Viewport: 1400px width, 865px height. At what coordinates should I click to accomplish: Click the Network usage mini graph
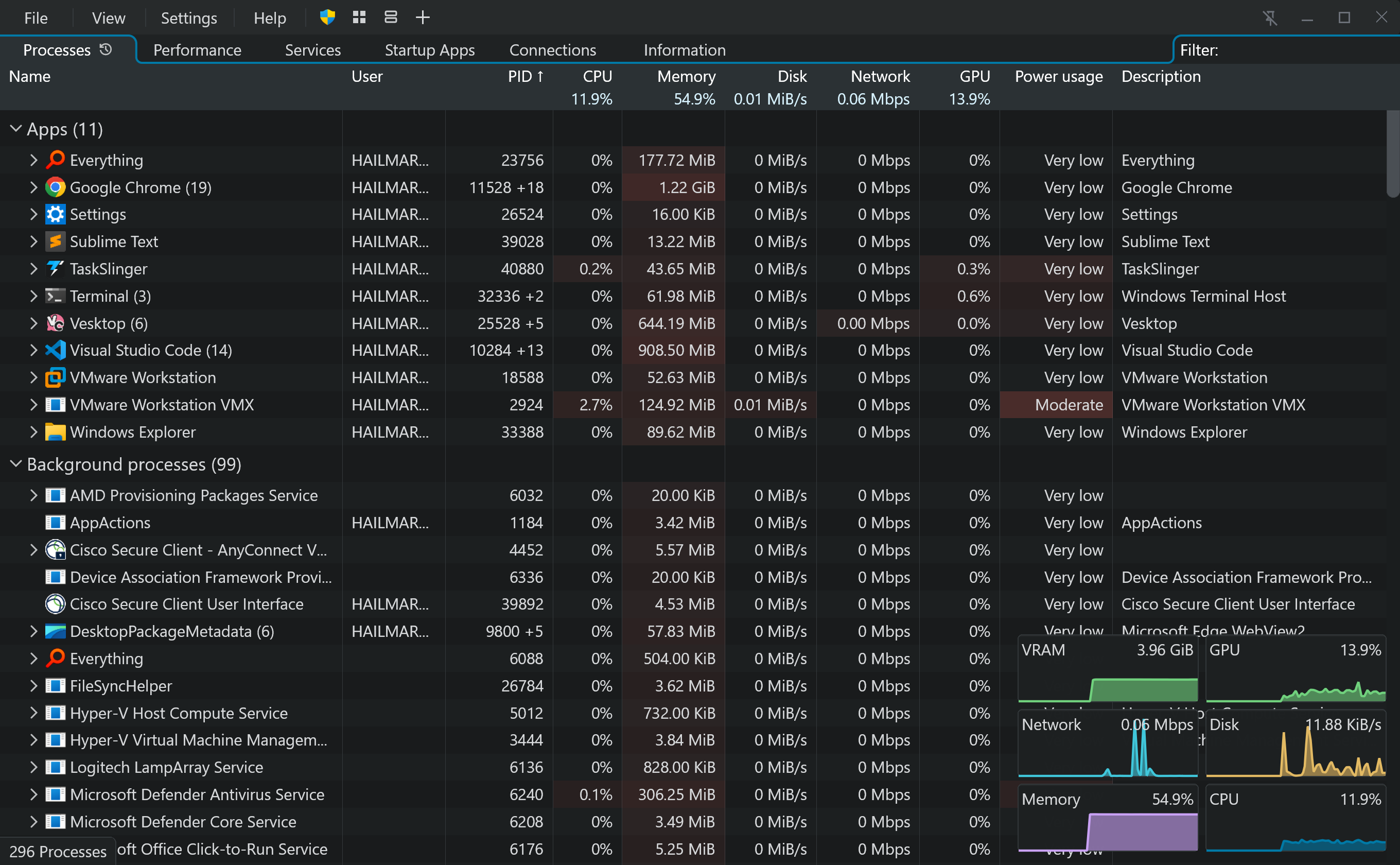point(1108,743)
